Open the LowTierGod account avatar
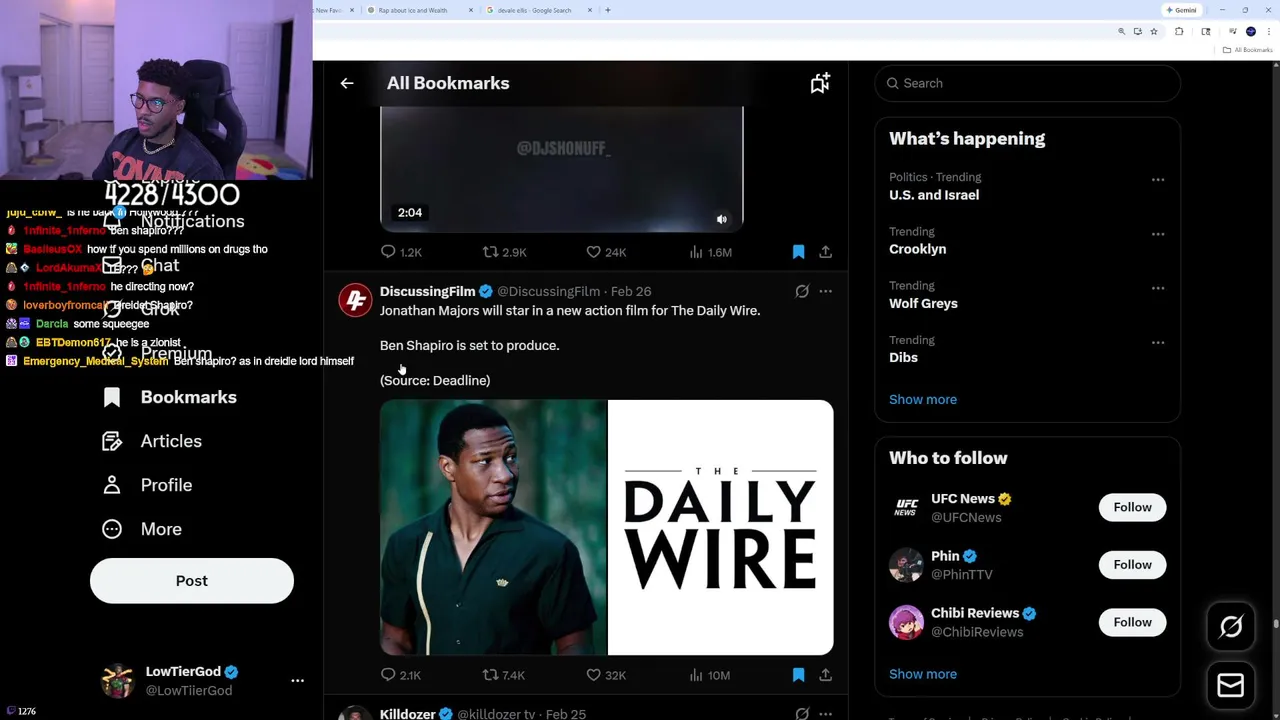This screenshot has width=1280, height=720. (x=118, y=680)
